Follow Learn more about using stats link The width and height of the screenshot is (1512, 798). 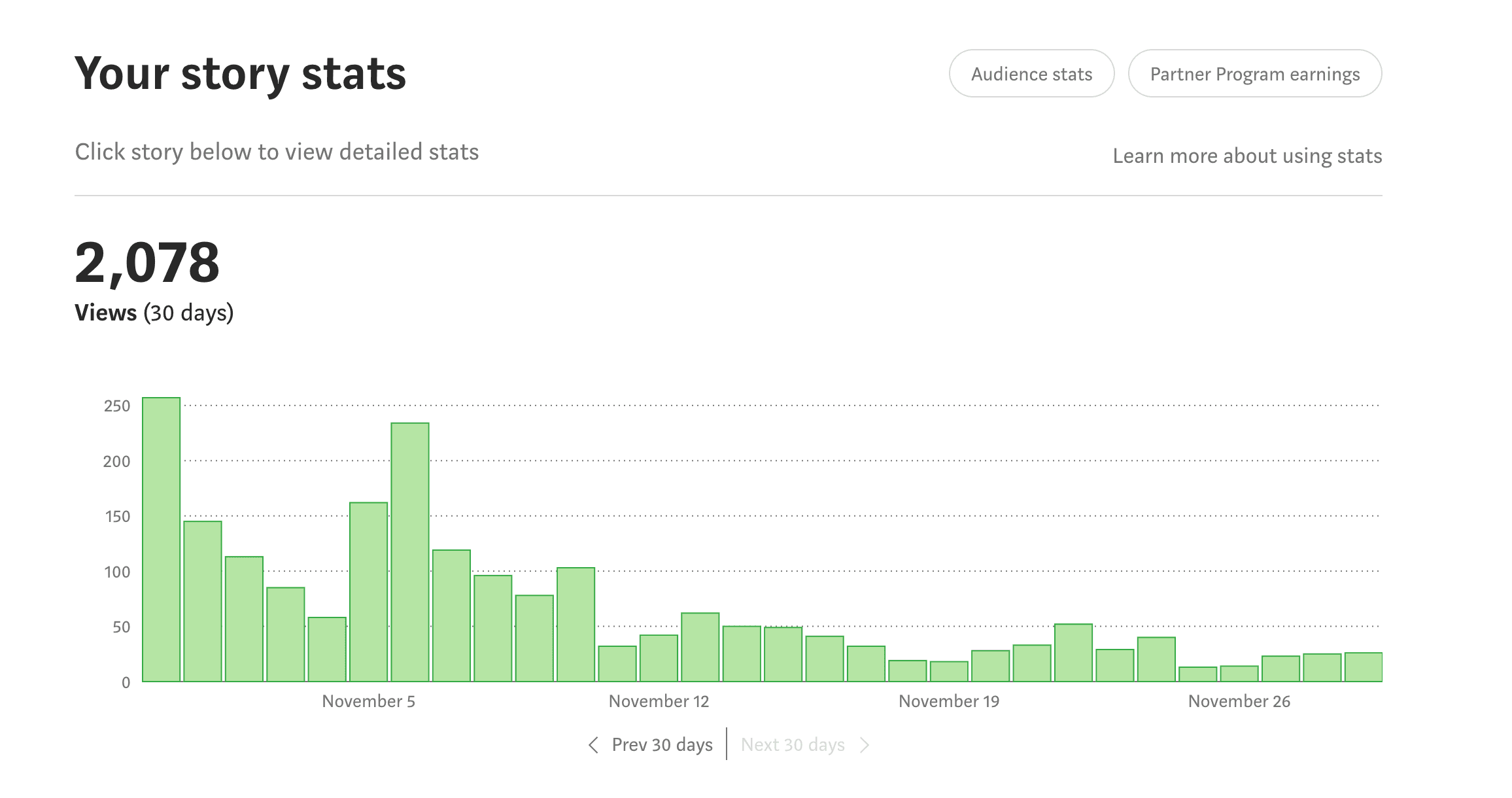click(1247, 156)
